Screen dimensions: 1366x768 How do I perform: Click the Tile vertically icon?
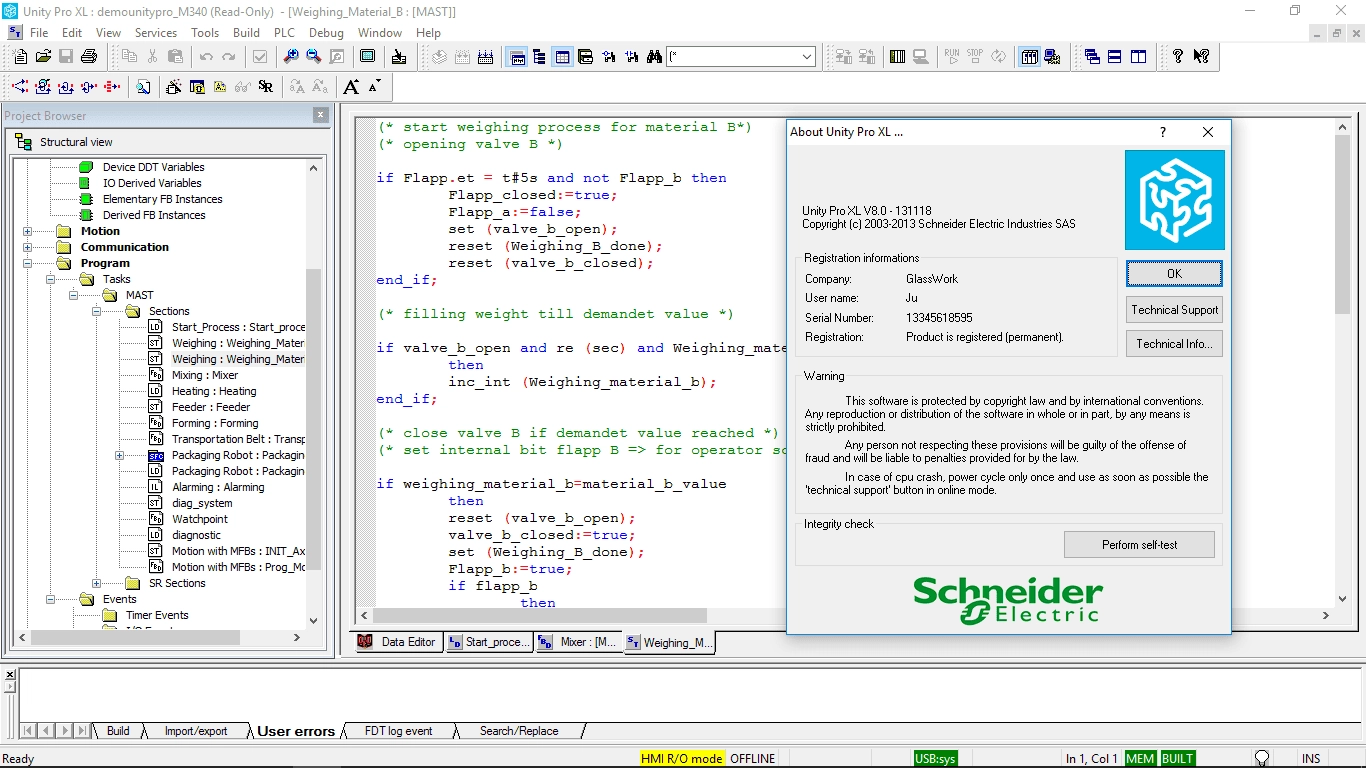coord(1138,57)
